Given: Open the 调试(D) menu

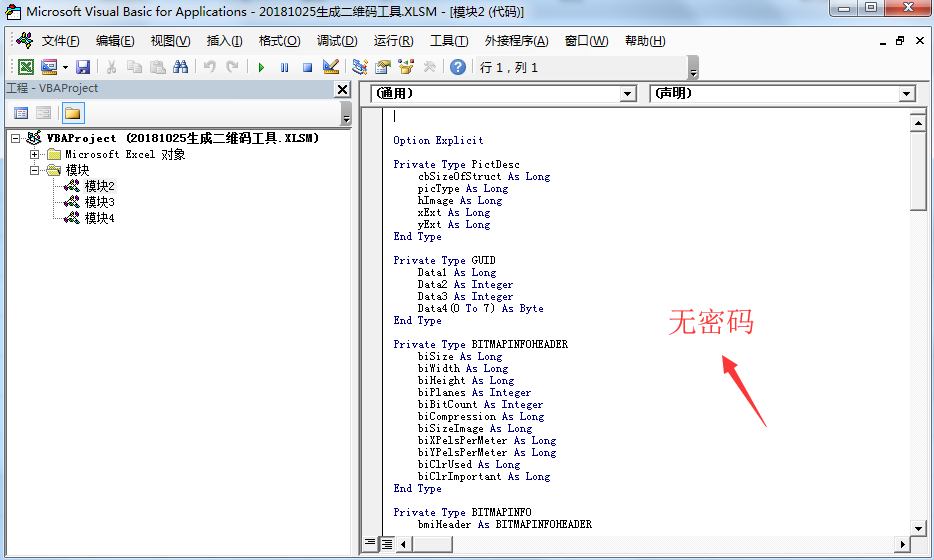Looking at the screenshot, I should click(x=337, y=41).
